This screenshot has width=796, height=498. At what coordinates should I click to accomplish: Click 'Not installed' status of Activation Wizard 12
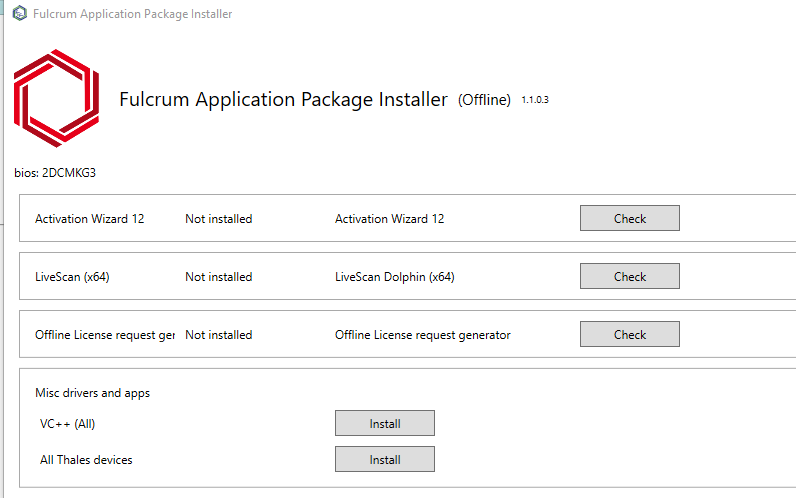coord(219,219)
